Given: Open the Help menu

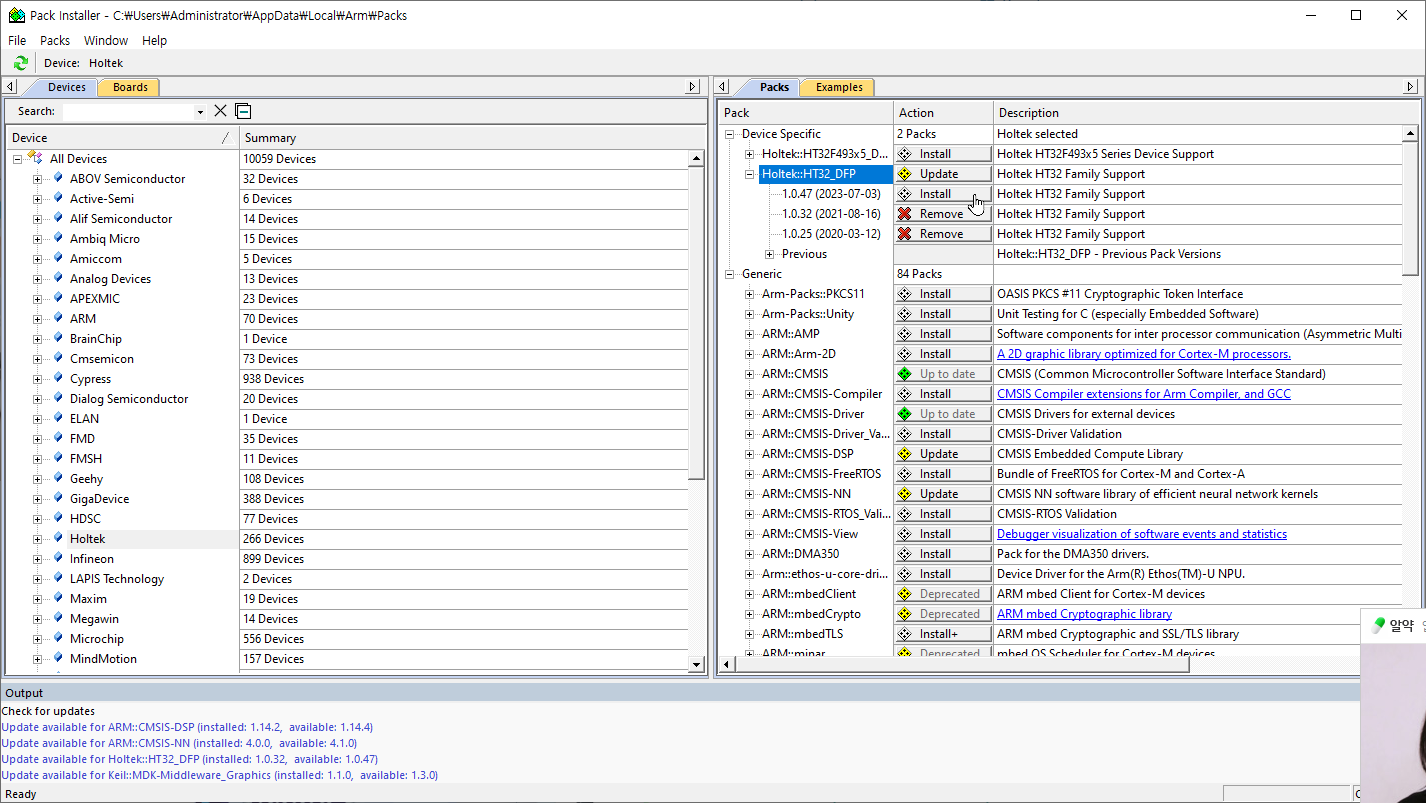Looking at the screenshot, I should tap(154, 41).
